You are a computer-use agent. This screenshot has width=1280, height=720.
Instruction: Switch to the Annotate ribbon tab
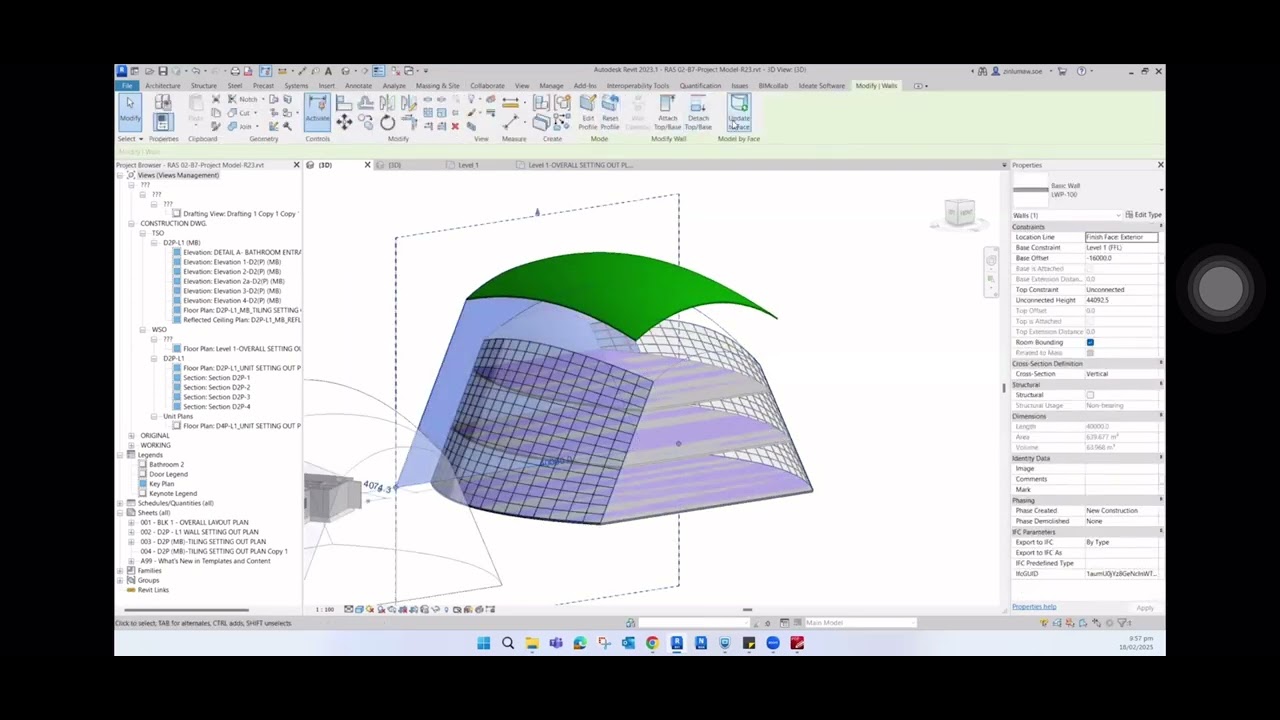[358, 86]
